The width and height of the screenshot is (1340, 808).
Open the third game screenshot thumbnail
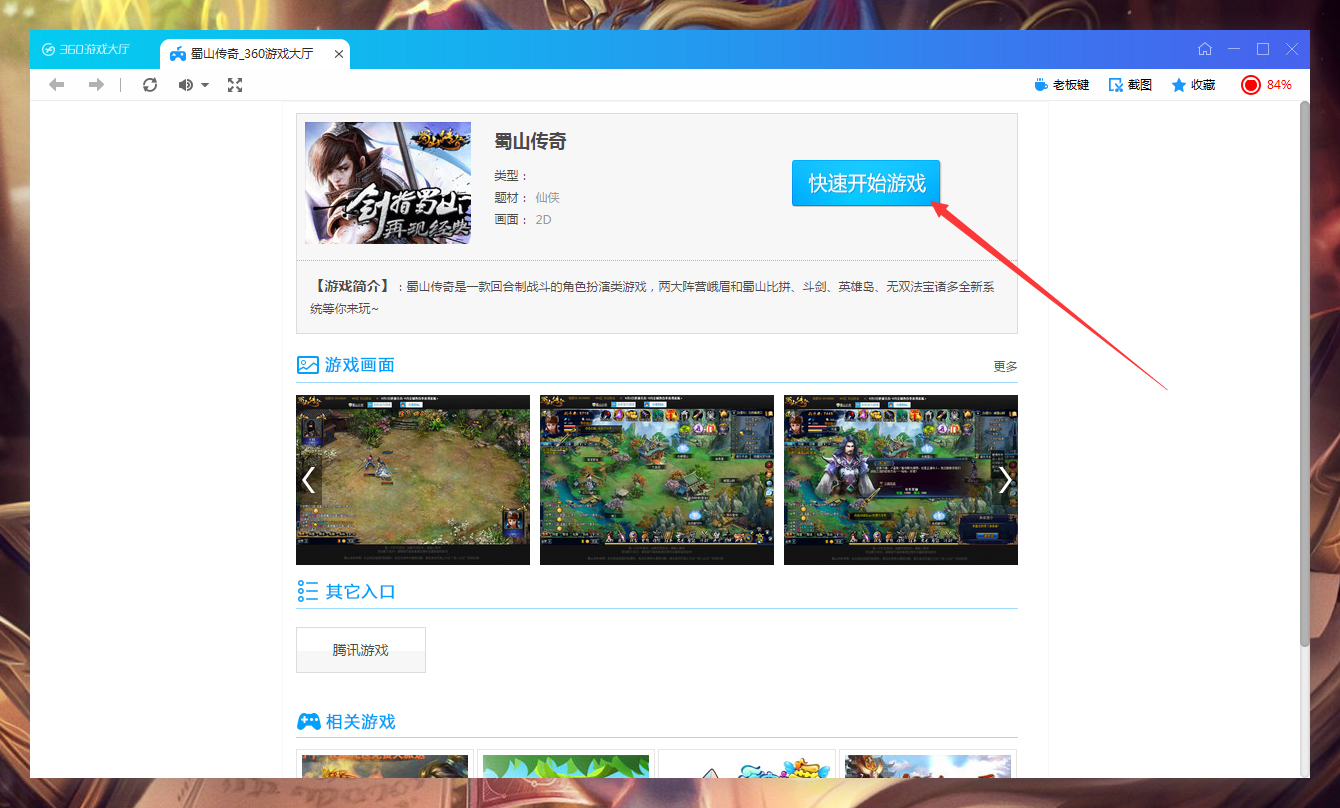901,480
